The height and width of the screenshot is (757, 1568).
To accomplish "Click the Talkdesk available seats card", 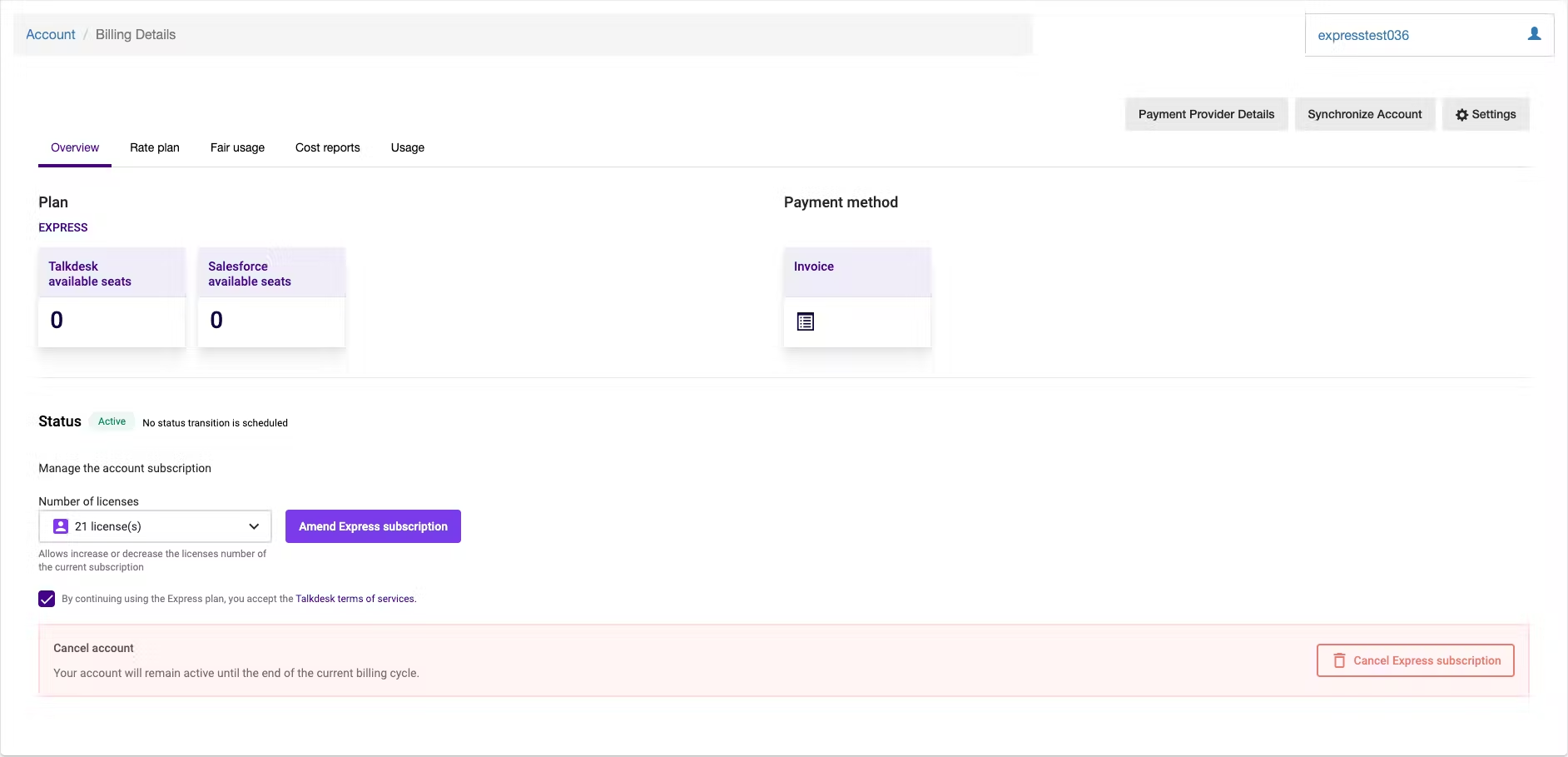I will [112, 297].
